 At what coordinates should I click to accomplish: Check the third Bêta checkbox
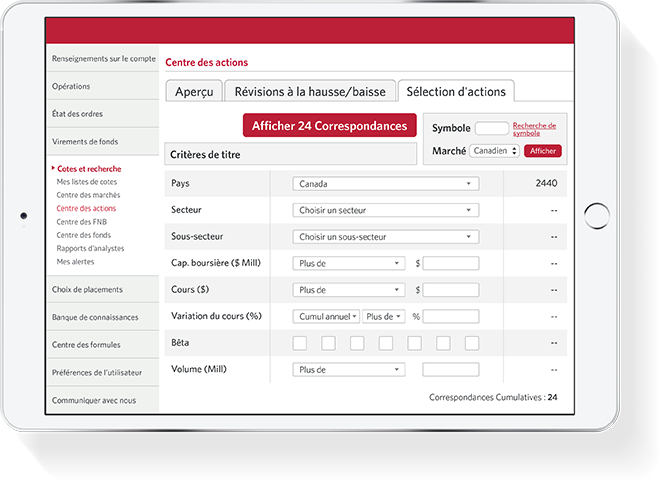pyautogui.click(x=357, y=343)
